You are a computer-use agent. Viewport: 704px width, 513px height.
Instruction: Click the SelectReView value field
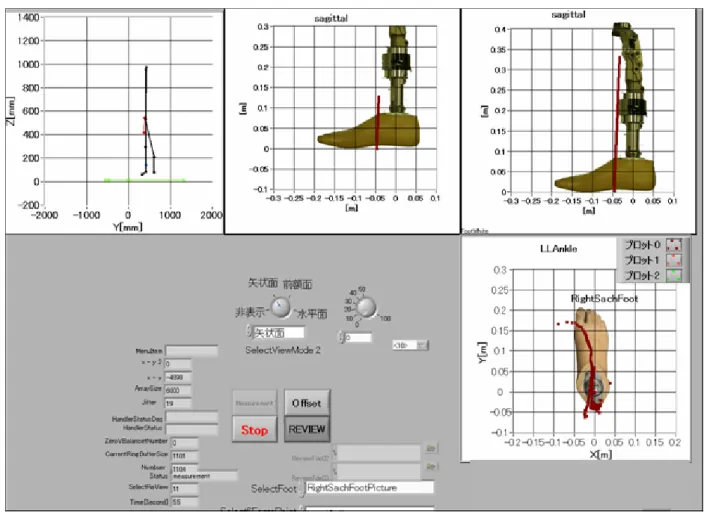pos(185,489)
